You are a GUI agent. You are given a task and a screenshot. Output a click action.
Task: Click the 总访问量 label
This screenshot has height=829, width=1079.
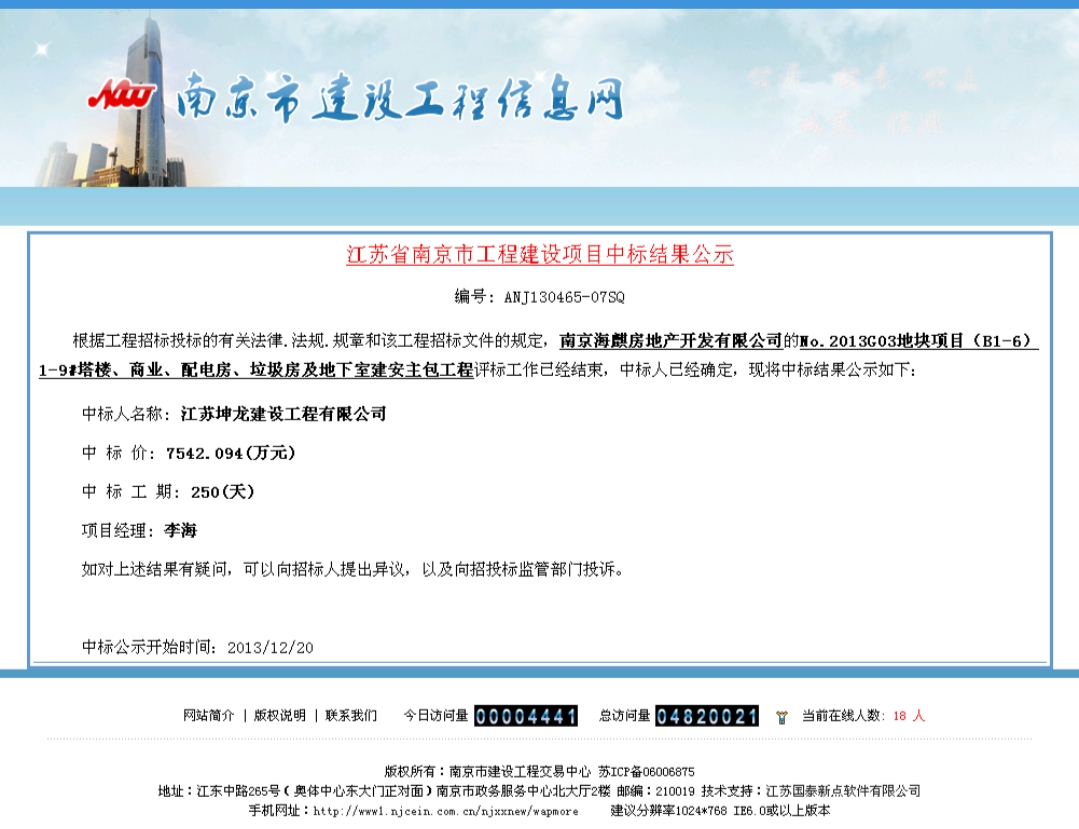click(x=625, y=715)
